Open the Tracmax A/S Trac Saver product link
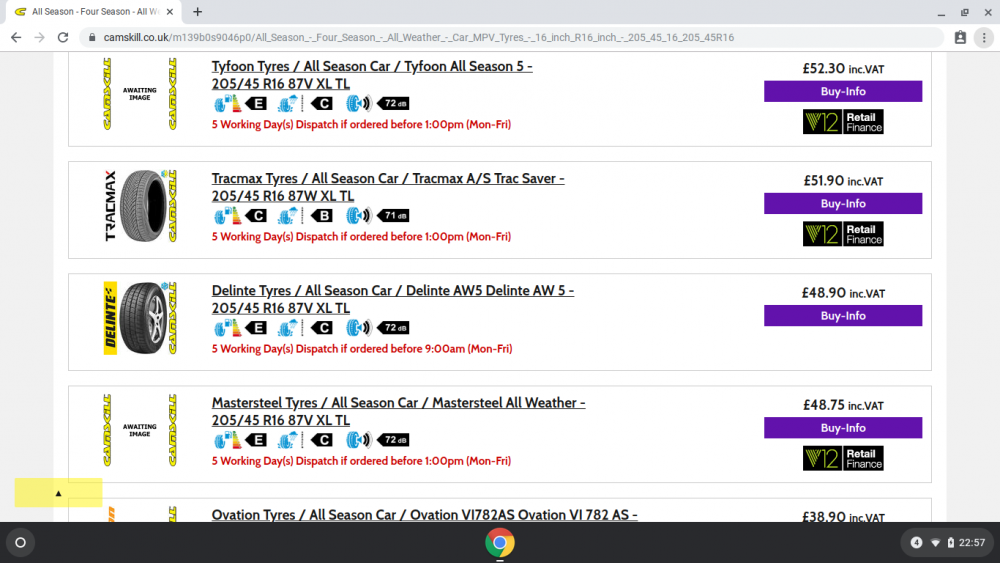 388,187
